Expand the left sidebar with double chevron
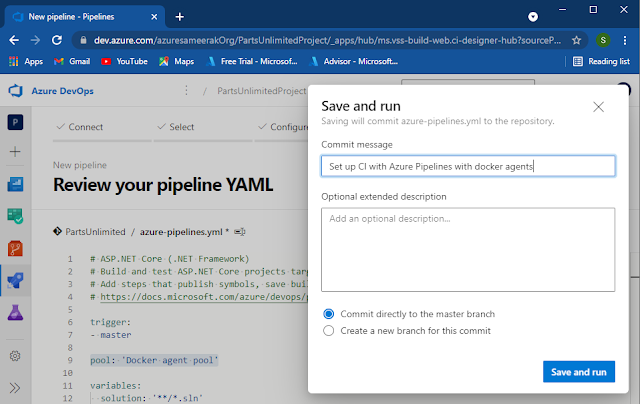 pos(15,387)
